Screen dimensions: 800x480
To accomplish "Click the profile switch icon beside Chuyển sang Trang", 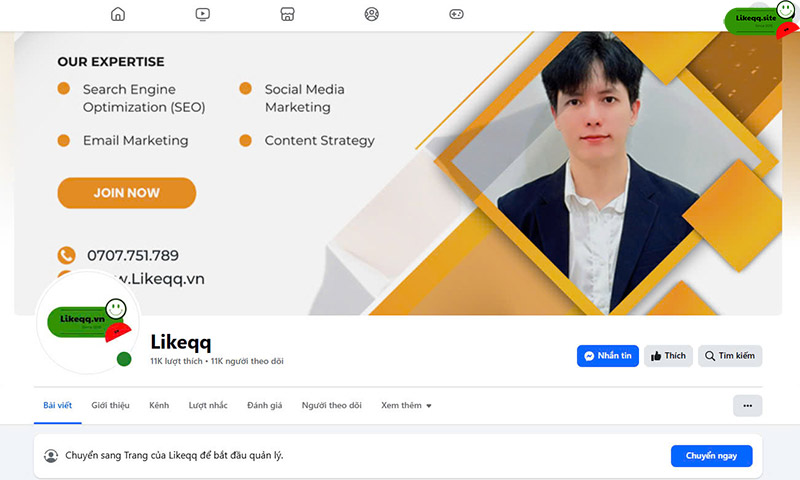I will pos(51,456).
